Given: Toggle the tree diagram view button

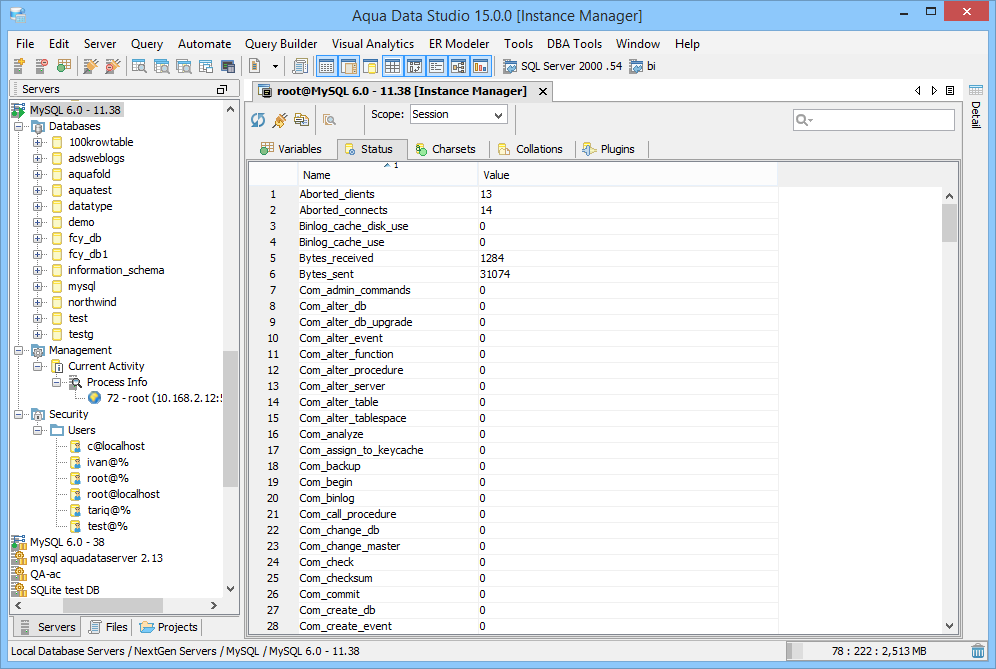Looking at the screenshot, I should pos(459,65).
